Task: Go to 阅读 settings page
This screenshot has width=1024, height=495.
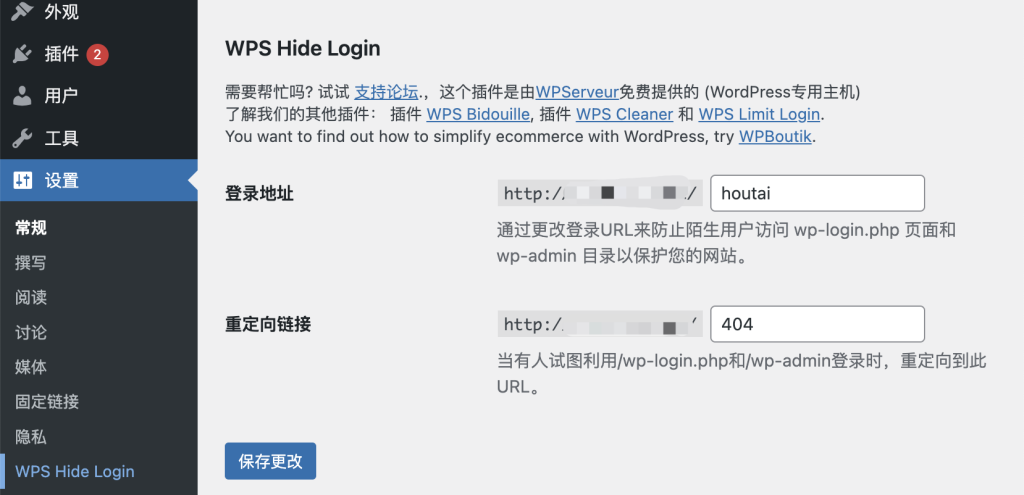Action: click(x=31, y=298)
